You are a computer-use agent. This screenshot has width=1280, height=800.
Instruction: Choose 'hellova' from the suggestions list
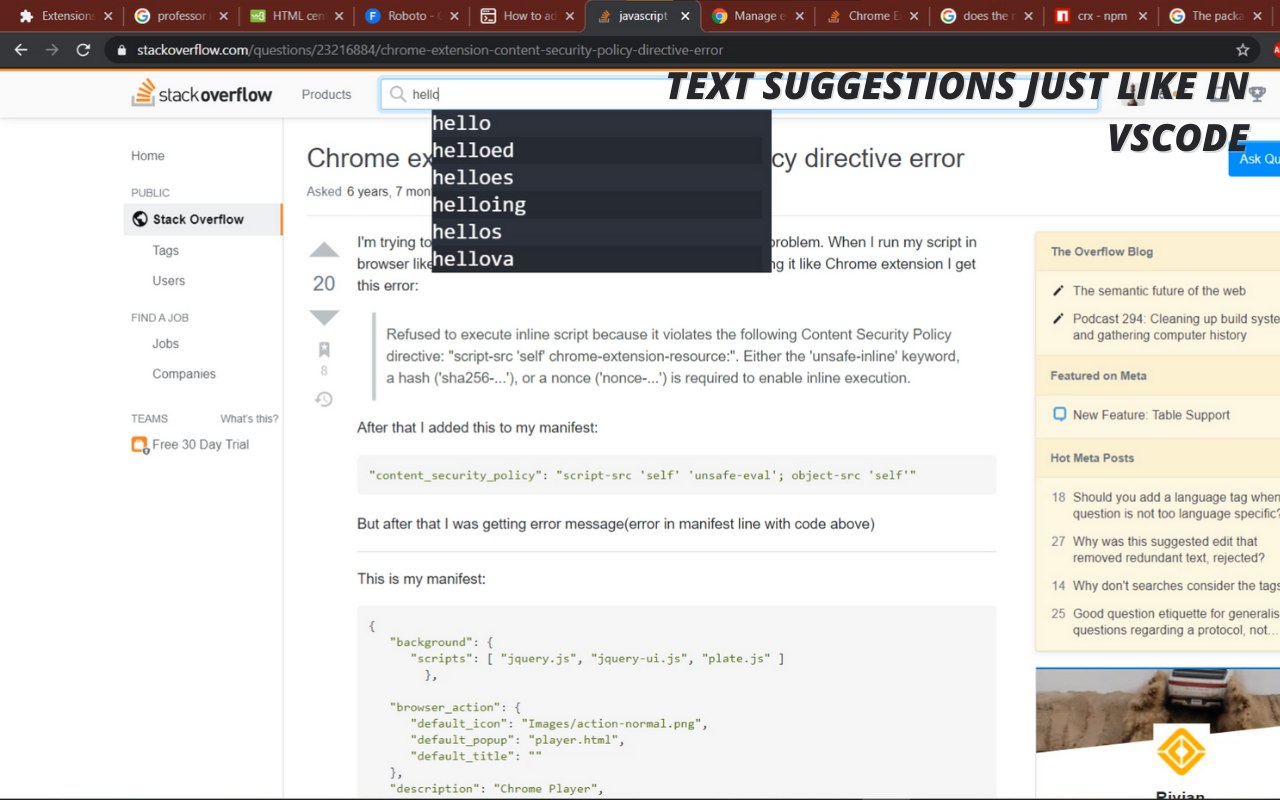pos(601,258)
